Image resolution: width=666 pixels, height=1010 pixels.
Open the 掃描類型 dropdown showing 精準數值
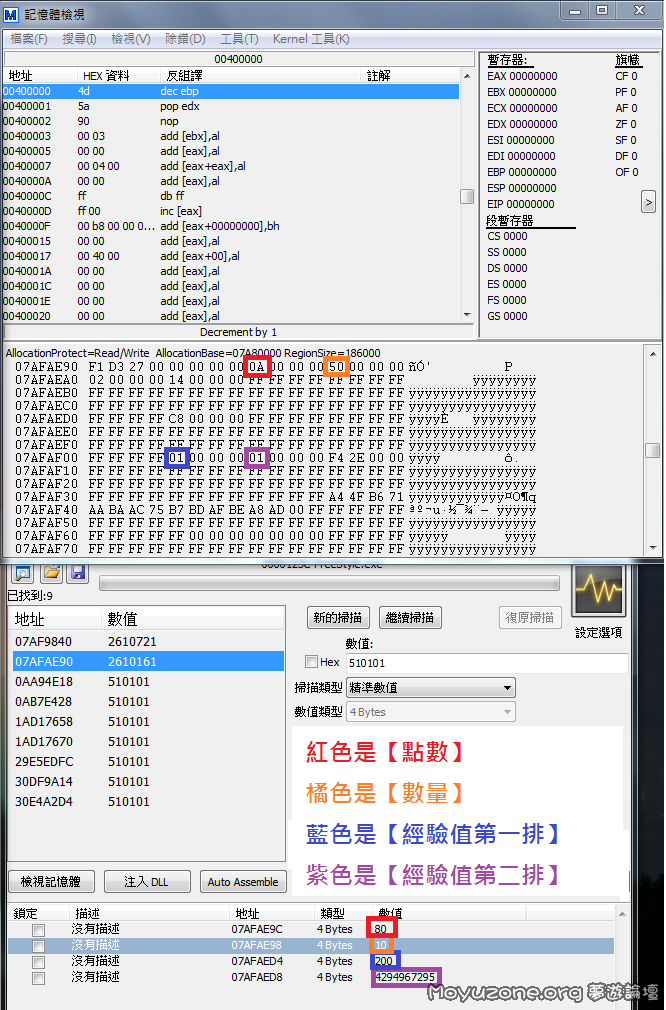tap(431, 688)
